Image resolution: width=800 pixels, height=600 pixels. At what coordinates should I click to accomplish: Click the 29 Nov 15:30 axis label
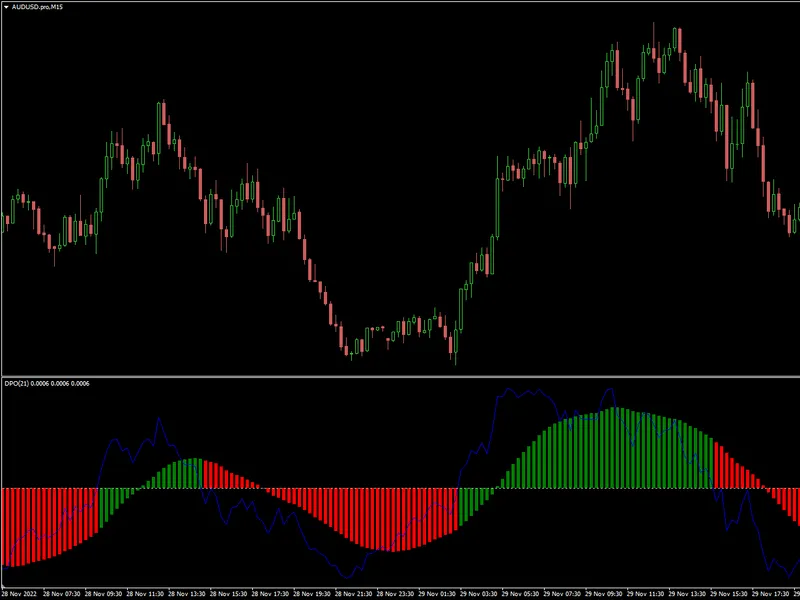click(x=730, y=594)
